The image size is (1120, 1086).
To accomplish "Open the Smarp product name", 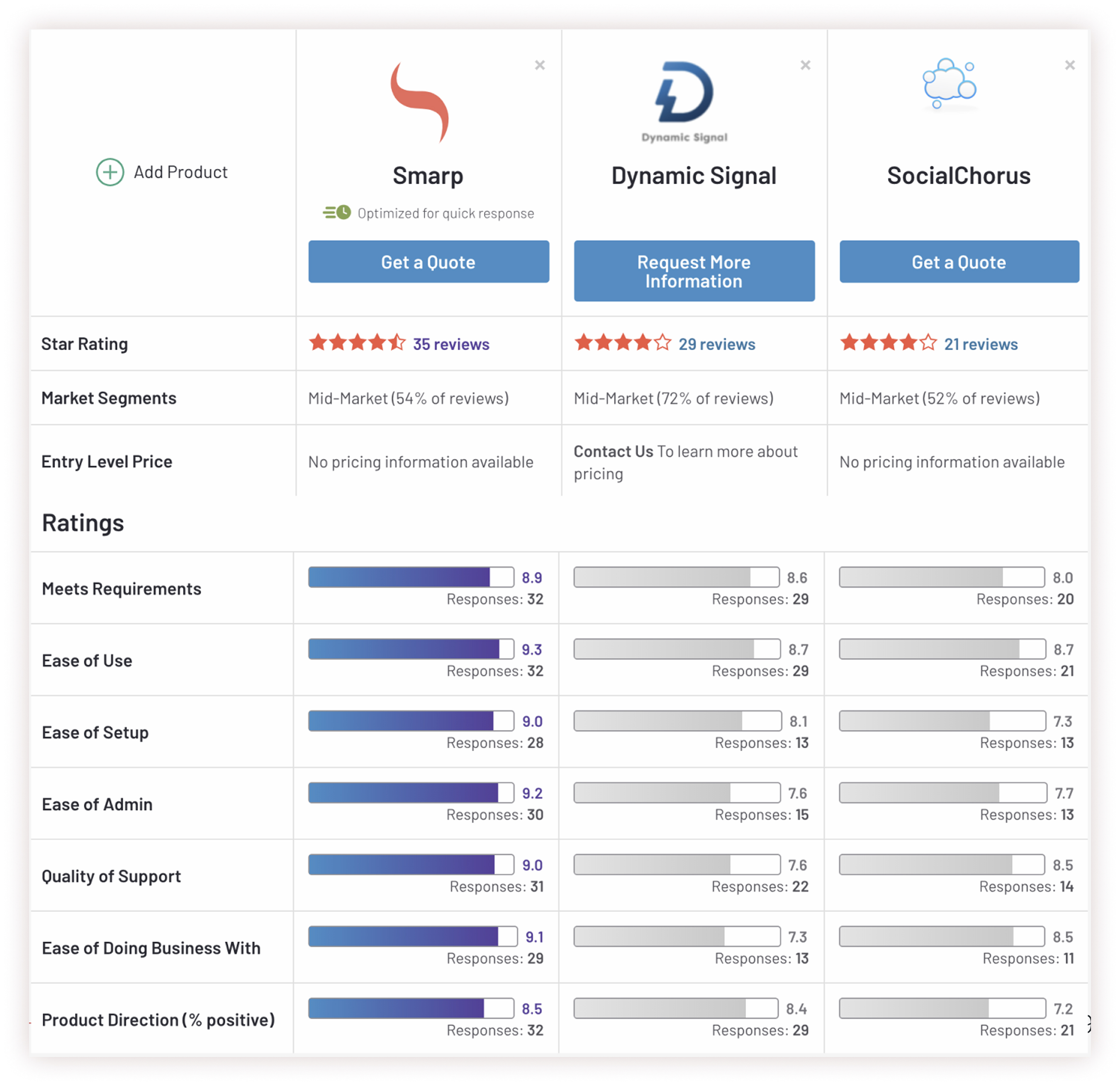I will pyautogui.click(x=428, y=176).
